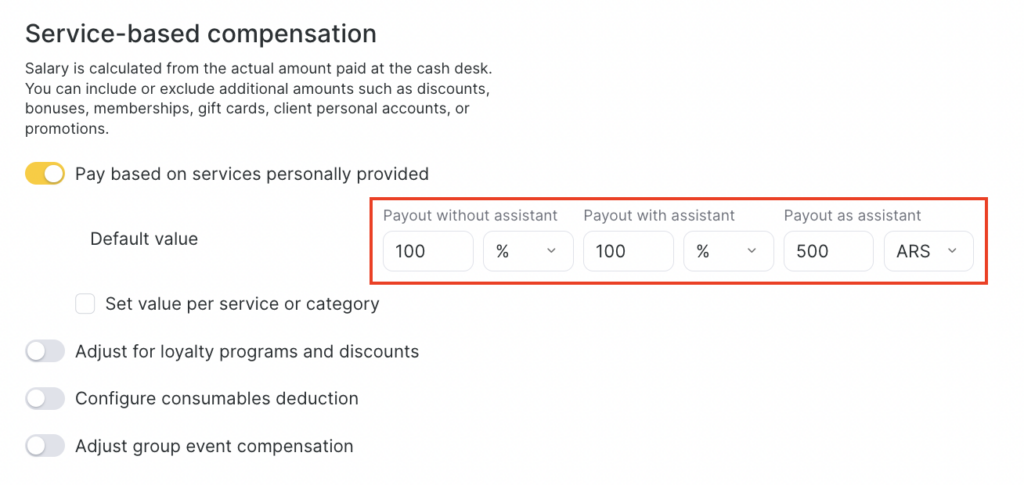The width and height of the screenshot is (1024, 485).
Task: Click the 'Adjust group event compensation' label text
Action: click(x=214, y=446)
